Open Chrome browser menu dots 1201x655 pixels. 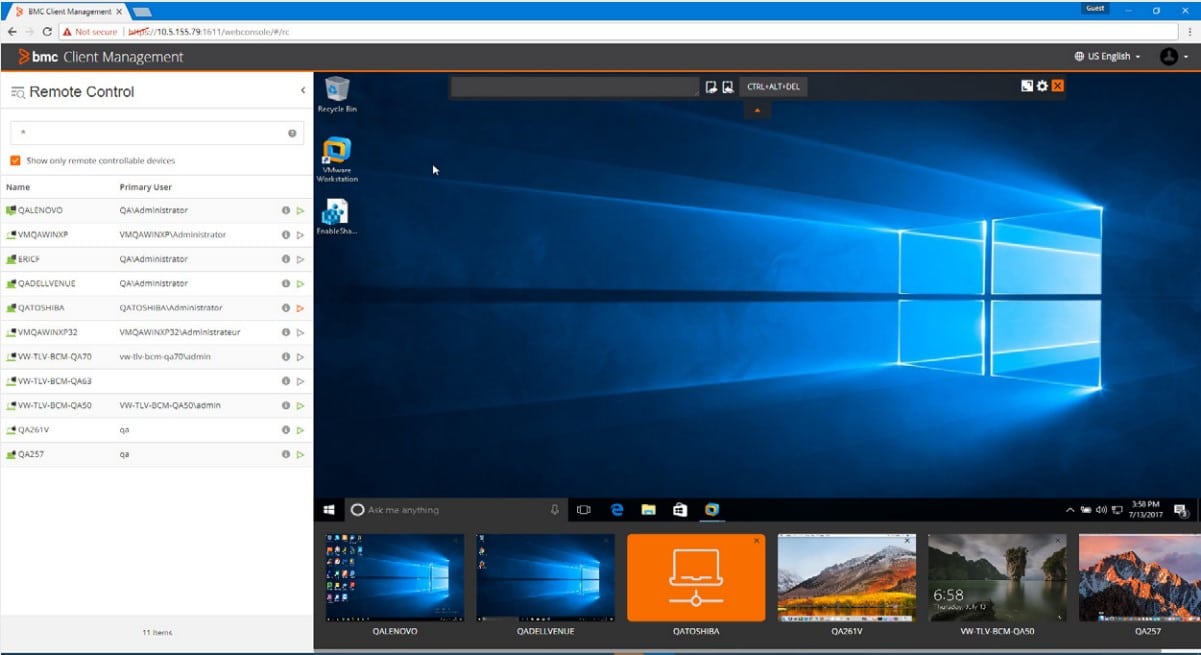pos(1189,31)
